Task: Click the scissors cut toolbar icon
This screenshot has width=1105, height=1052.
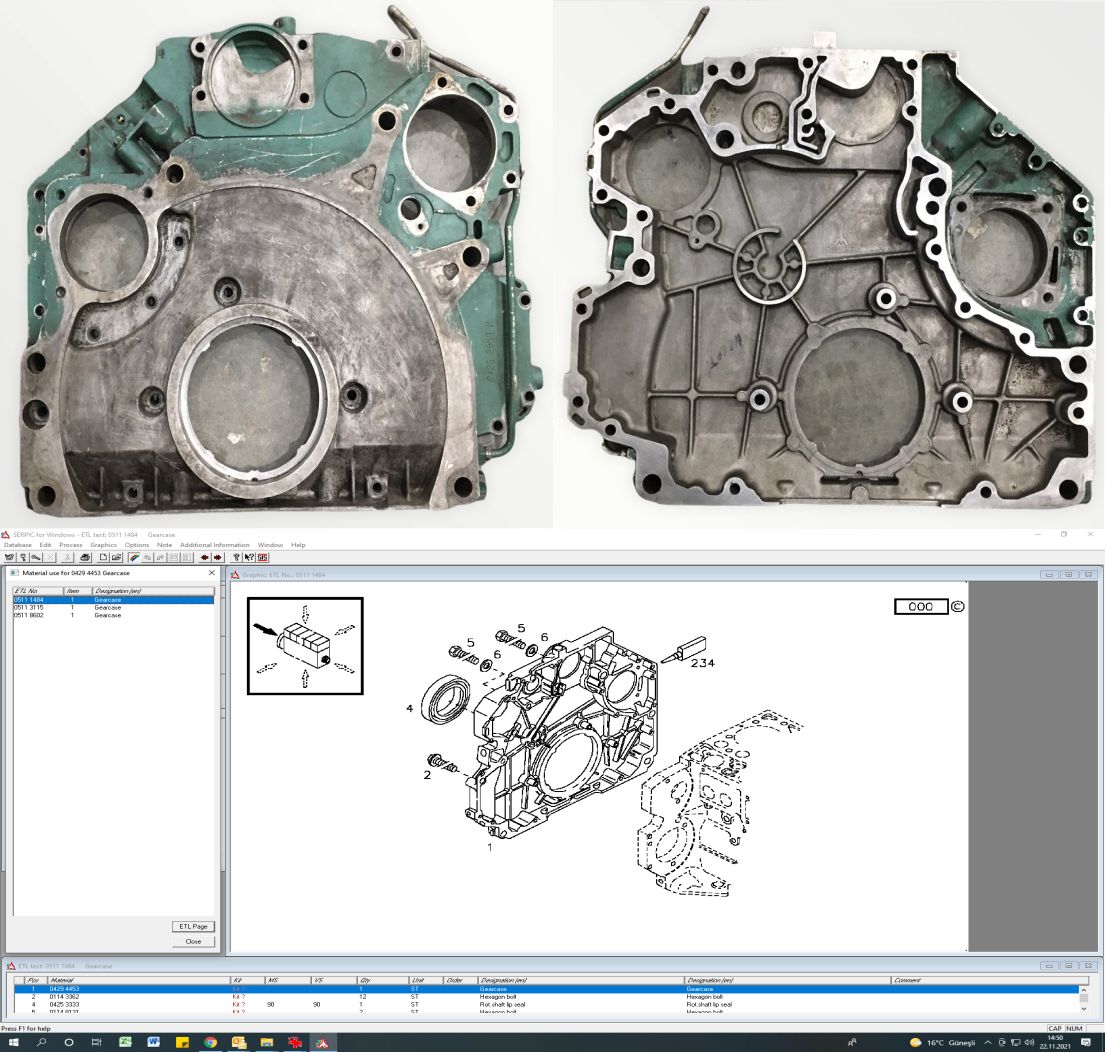Action: [67, 557]
